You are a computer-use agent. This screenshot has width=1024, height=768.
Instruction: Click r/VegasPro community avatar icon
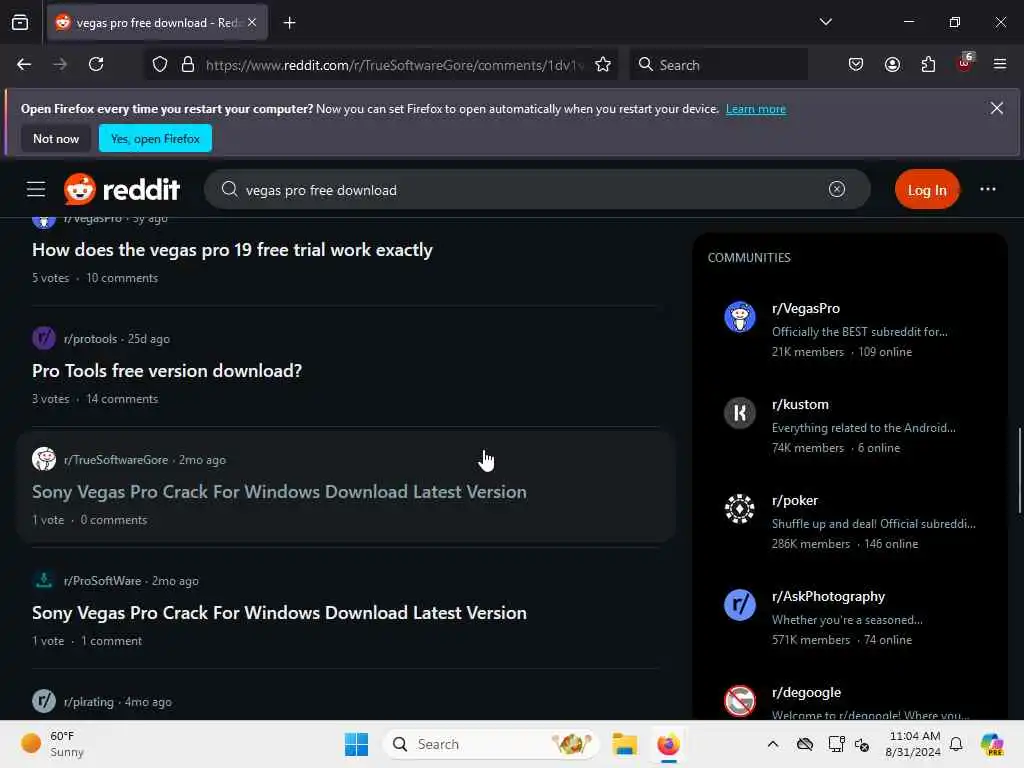740,317
